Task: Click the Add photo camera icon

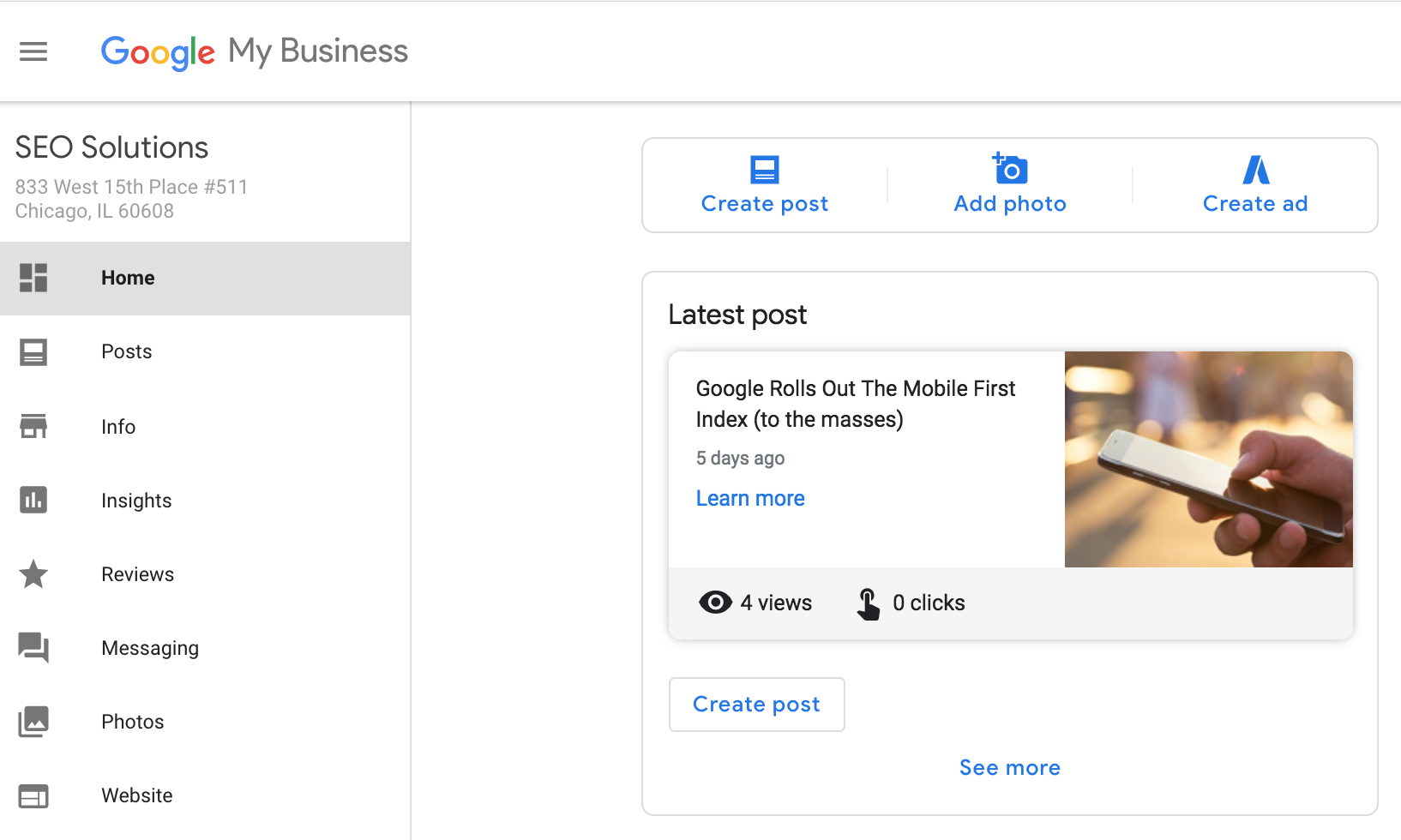Action: pyautogui.click(x=1010, y=169)
